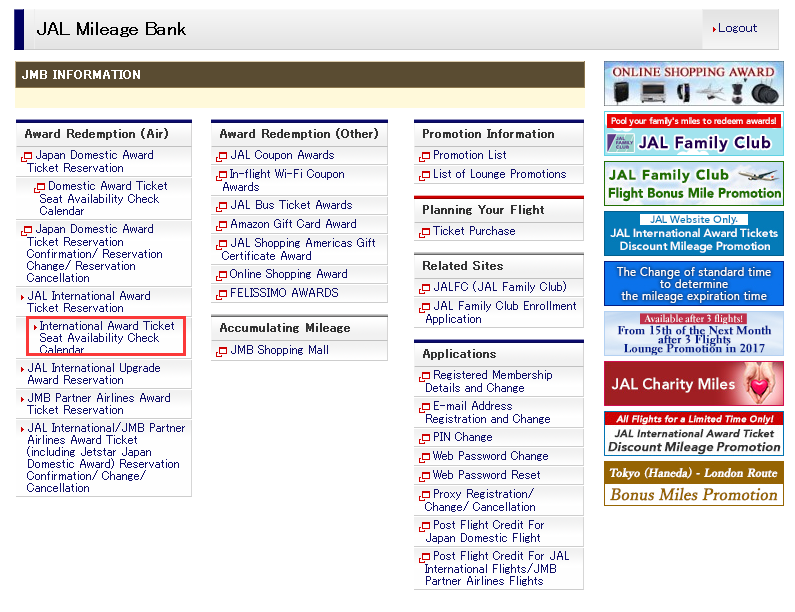The height and width of the screenshot is (612, 795).
Task: Click JAL Family Club pool miles banner
Action: pyautogui.click(x=694, y=134)
